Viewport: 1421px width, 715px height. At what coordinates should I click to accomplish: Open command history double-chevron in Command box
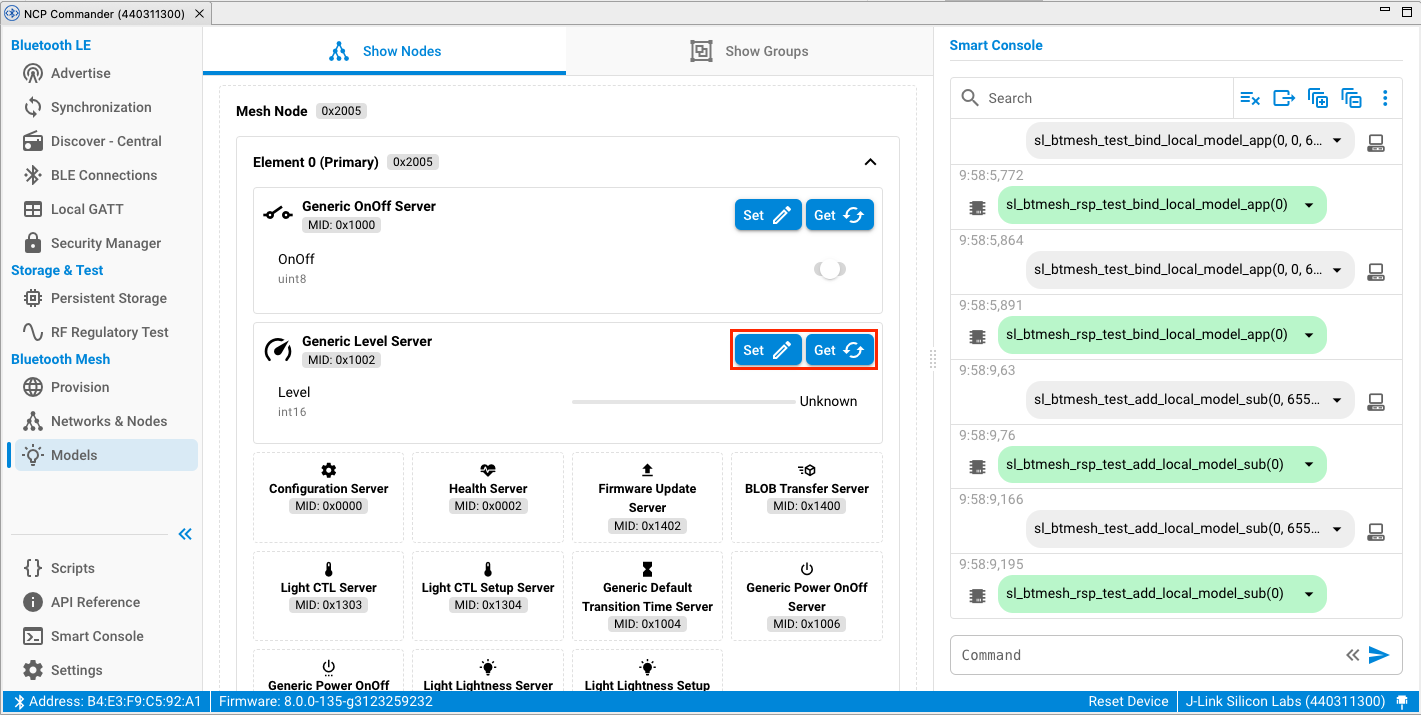tap(1352, 655)
